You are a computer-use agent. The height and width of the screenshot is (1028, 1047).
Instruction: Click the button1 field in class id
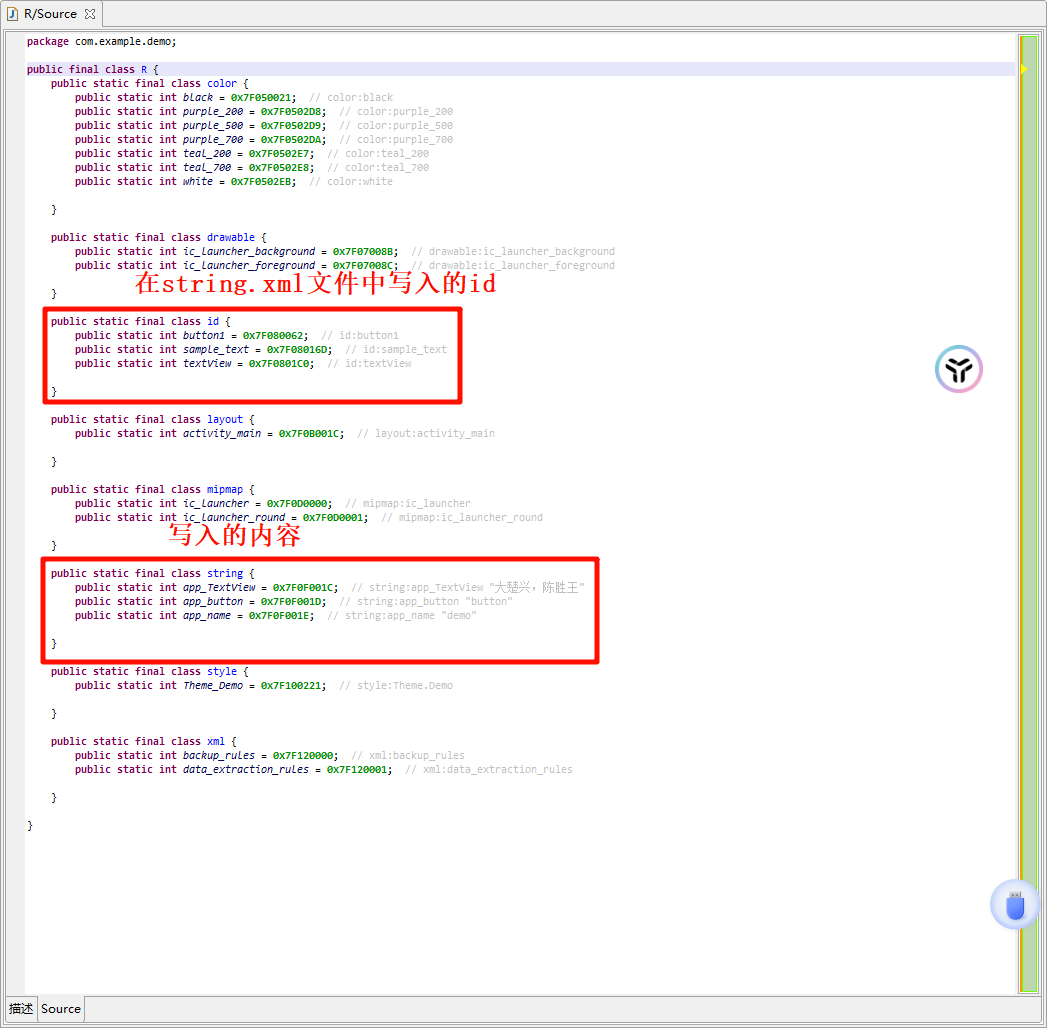tap(204, 336)
